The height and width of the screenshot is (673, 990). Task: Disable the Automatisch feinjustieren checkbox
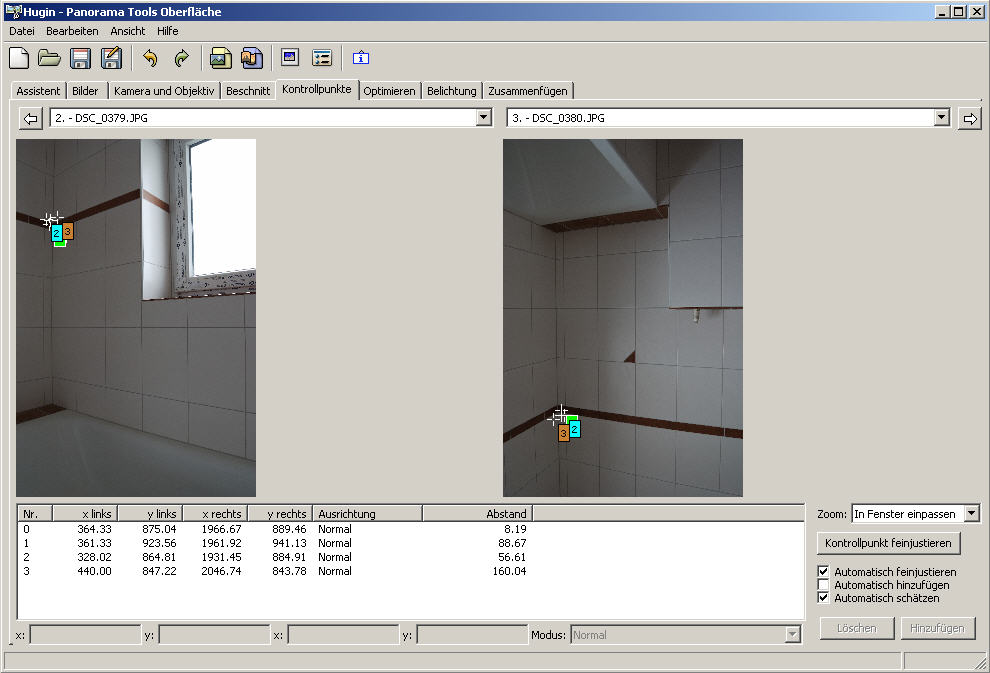824,572
